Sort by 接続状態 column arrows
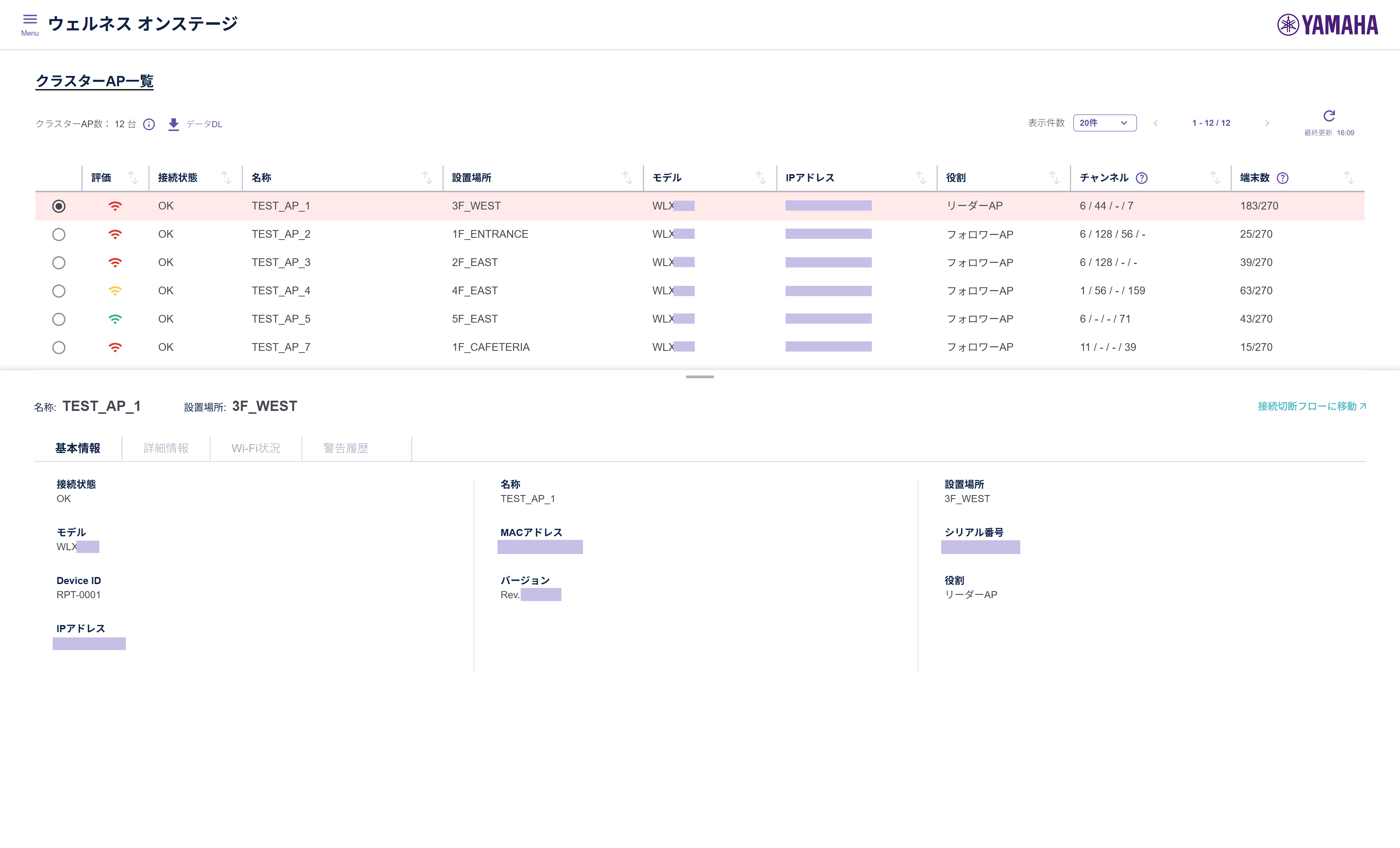Viewport: 1400px width, 848px height. point(226,178)
